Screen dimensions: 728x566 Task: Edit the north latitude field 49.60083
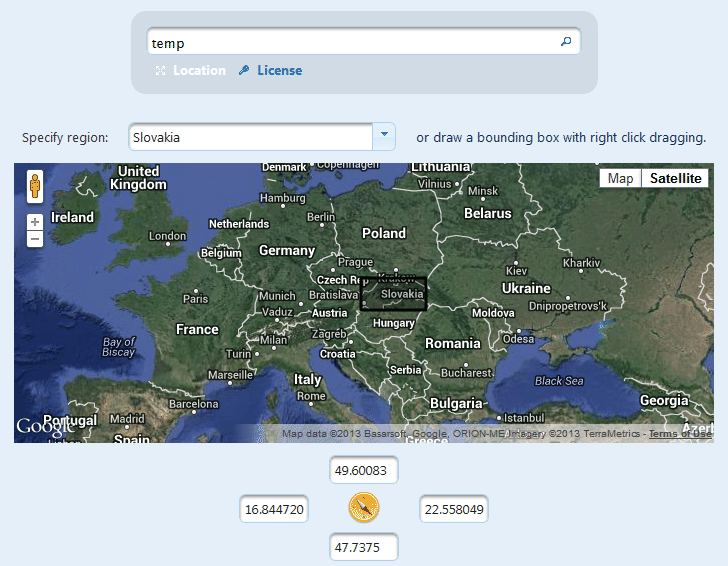click(x=364, y=470)
